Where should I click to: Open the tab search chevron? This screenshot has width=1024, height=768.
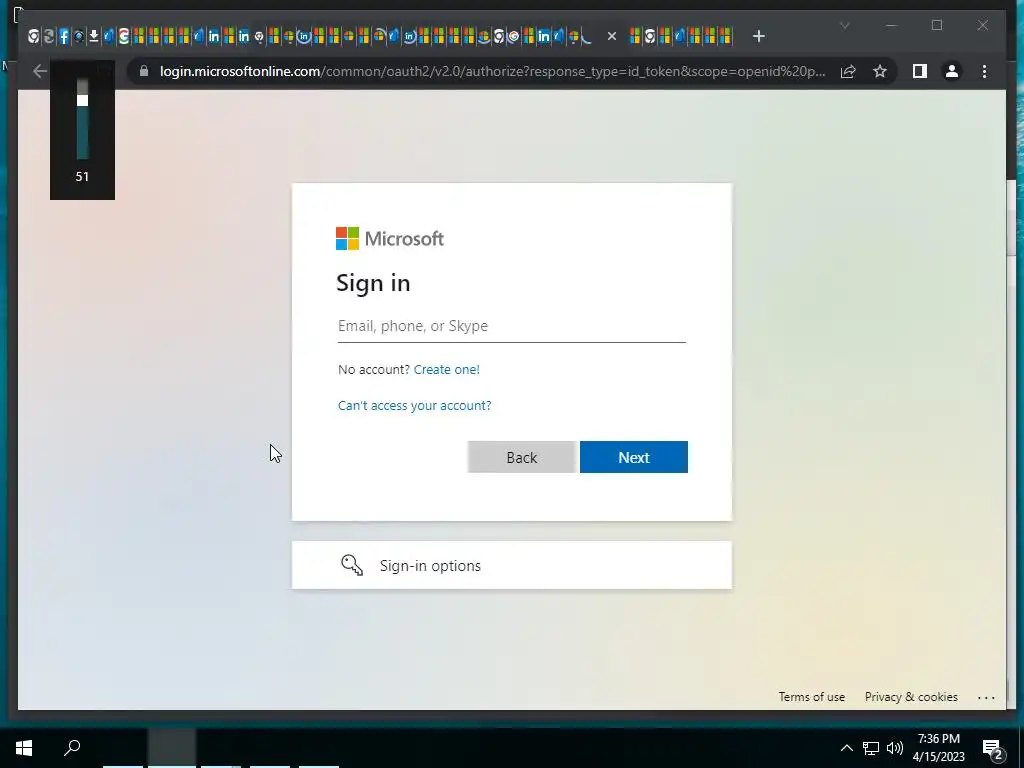(844, 25)
